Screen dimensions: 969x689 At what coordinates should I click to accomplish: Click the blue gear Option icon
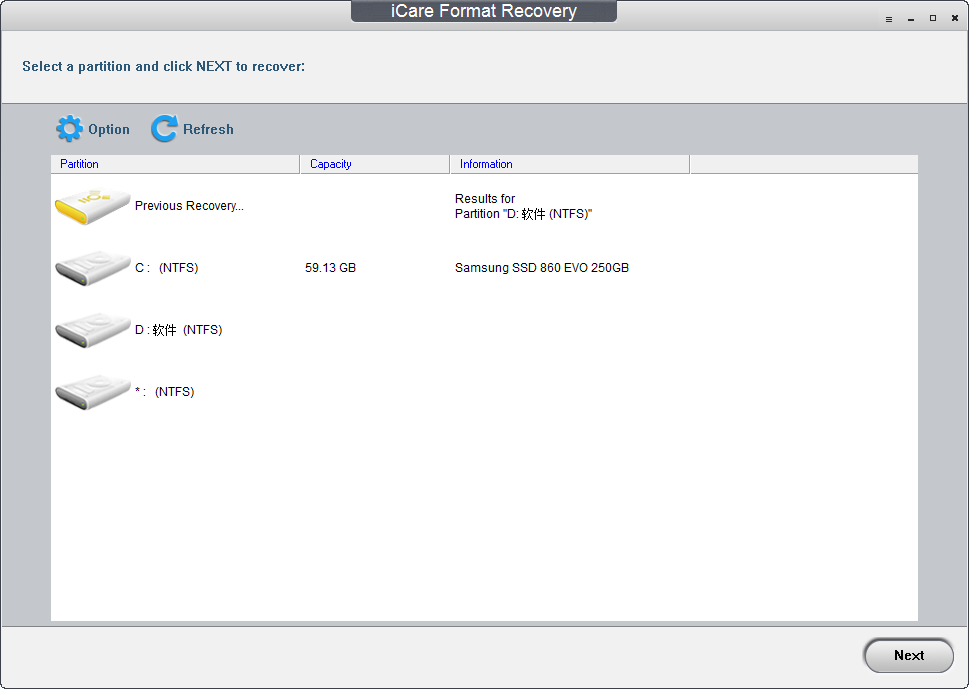[69, 129]
